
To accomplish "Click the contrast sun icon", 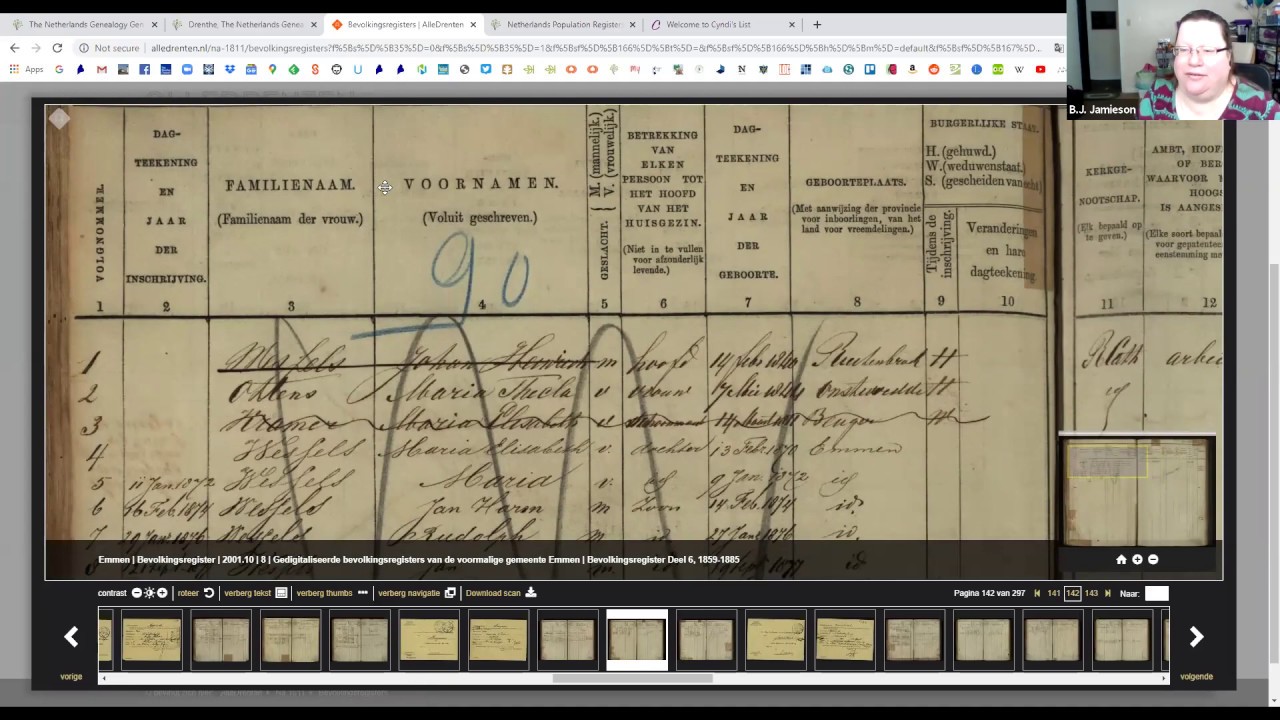I will pyautogui.click(x=149, y=593).
